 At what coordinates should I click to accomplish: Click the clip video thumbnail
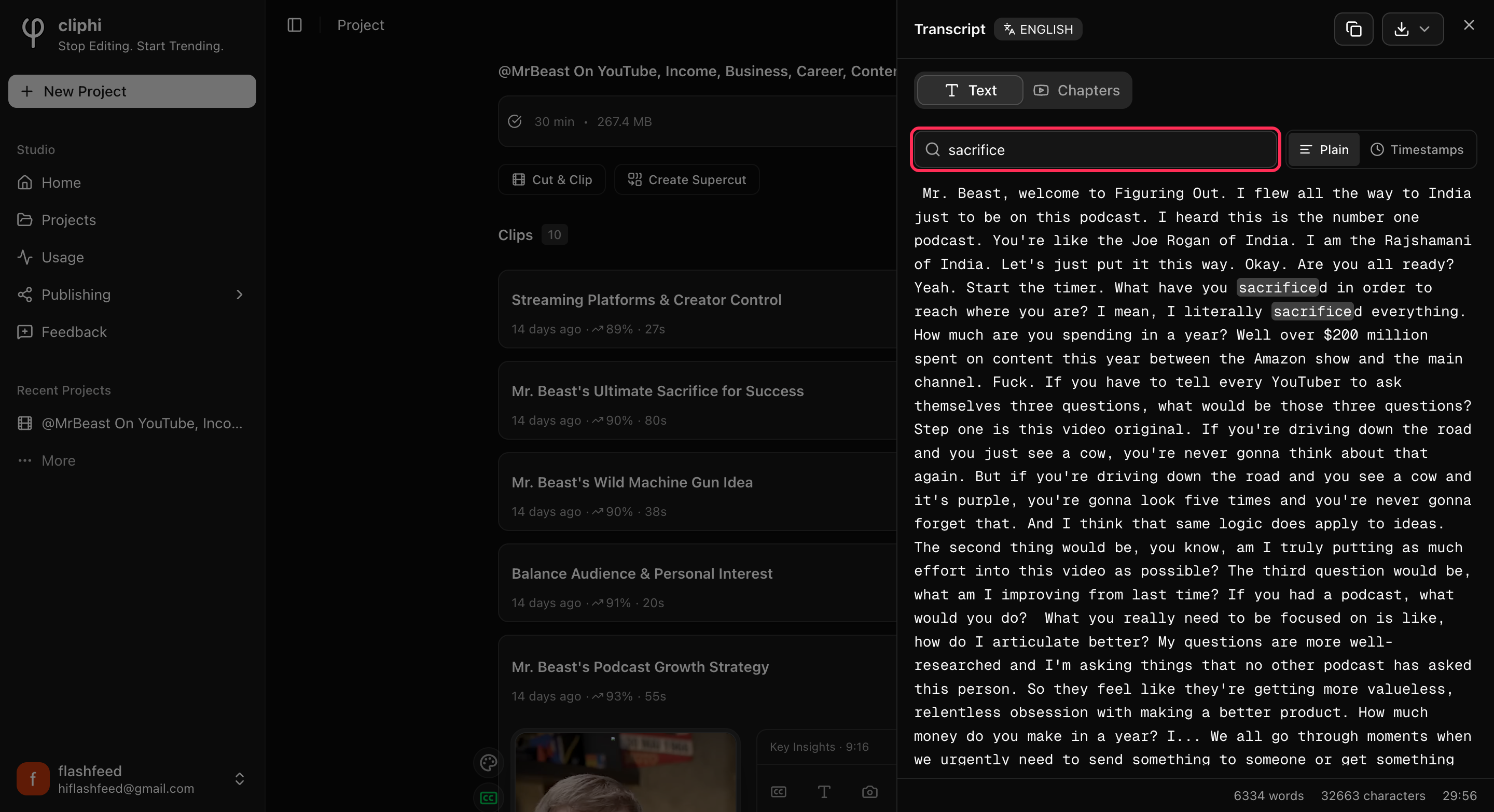tap(625, 771)
